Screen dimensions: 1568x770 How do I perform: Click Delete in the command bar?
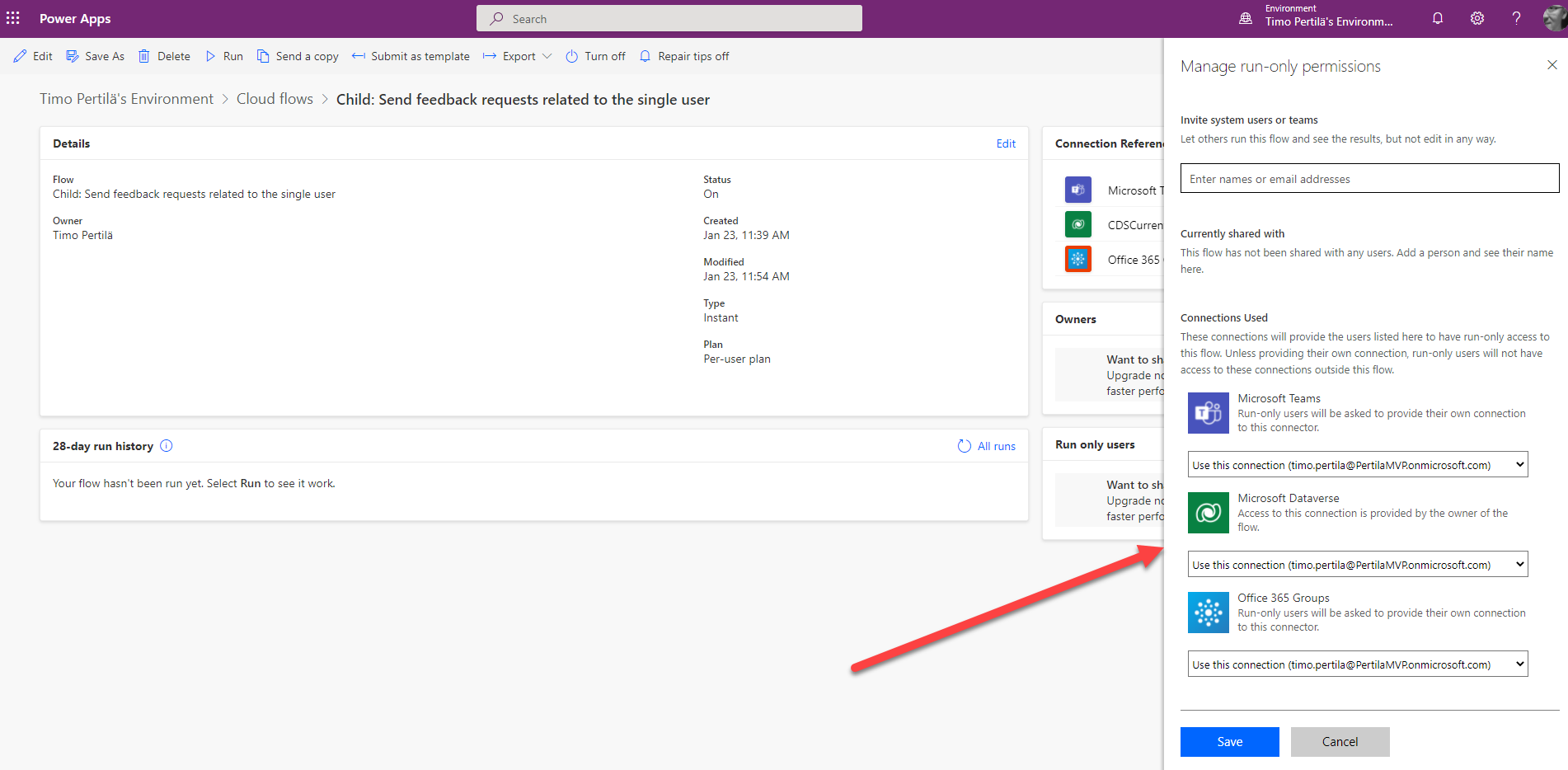[x=164, y=56]
